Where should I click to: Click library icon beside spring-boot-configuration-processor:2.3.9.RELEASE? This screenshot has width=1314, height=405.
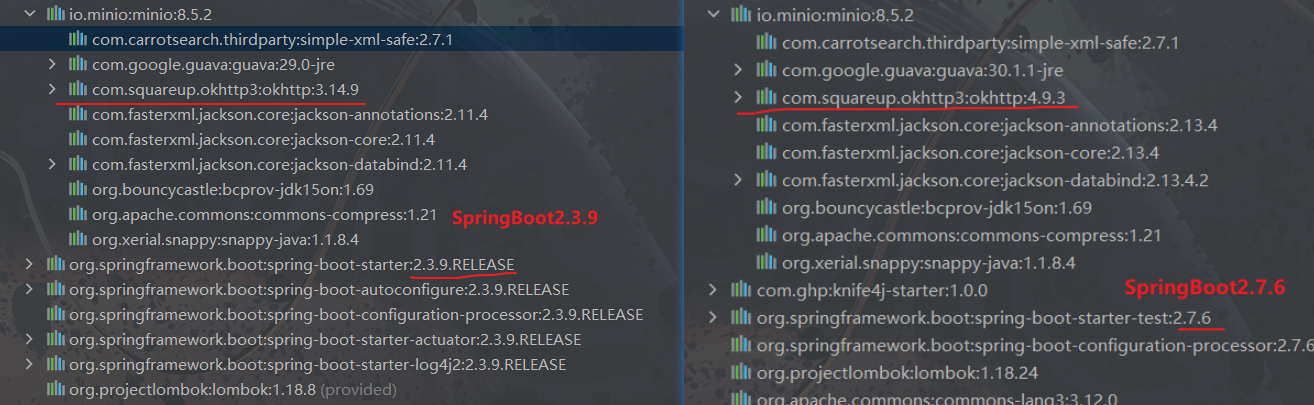54,315
